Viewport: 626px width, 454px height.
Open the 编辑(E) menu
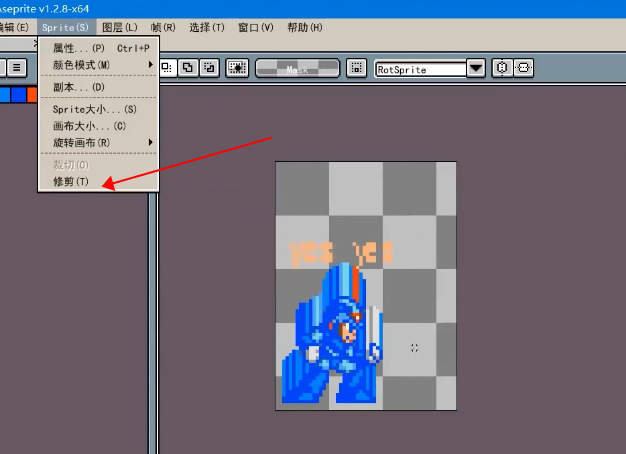[14, 28]
